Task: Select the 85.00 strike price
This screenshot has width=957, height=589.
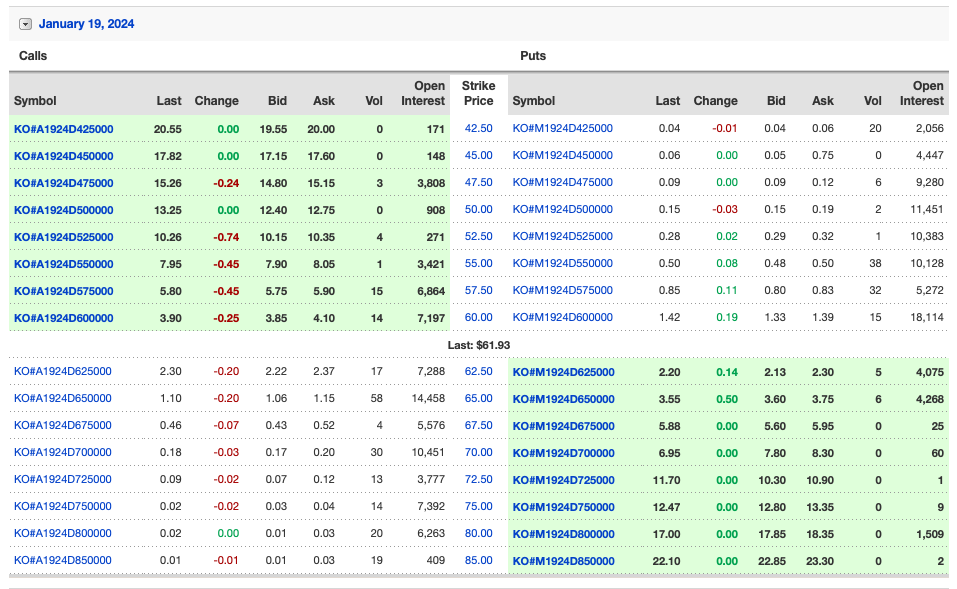Action: [478, 560]
